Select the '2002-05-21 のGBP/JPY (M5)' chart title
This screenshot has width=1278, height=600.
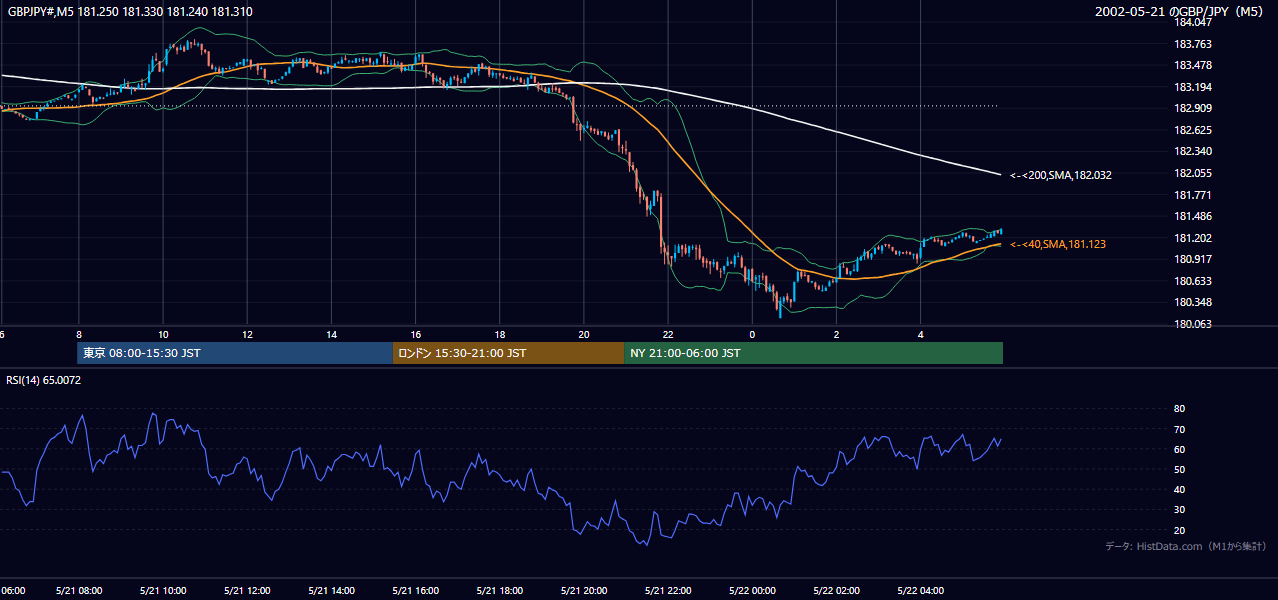coord(1181,11)
